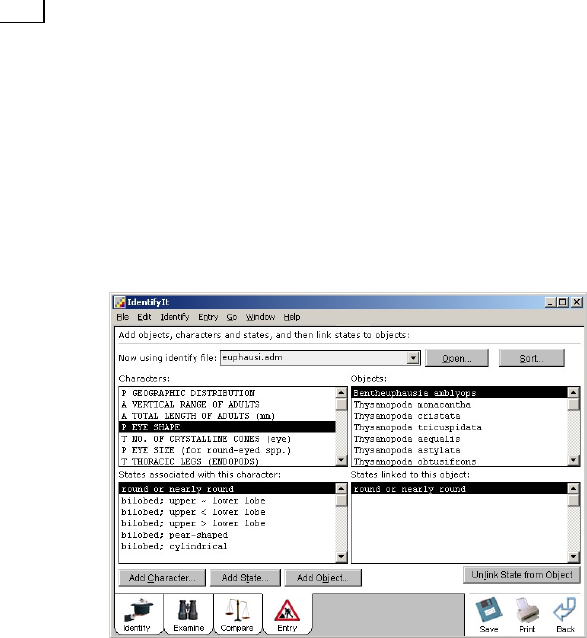
Task: Switch to the Examine binoculars tab
Action: tap(188, 614)
